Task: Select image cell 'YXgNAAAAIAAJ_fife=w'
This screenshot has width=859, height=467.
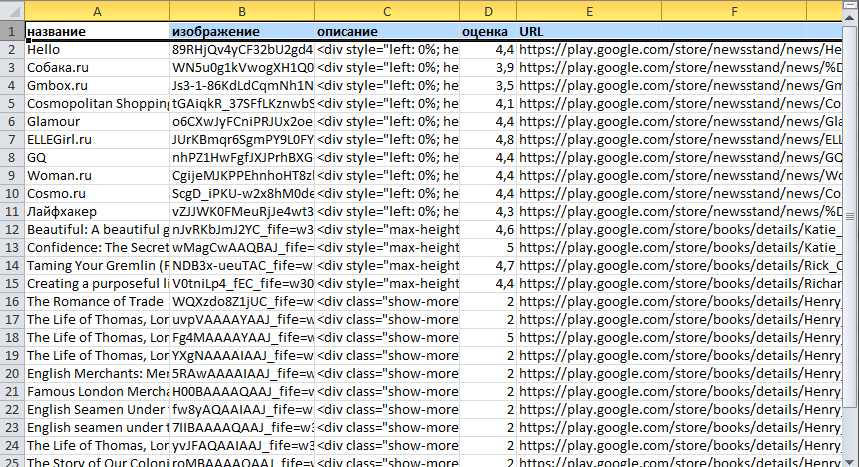Action: tap(242, 356)
